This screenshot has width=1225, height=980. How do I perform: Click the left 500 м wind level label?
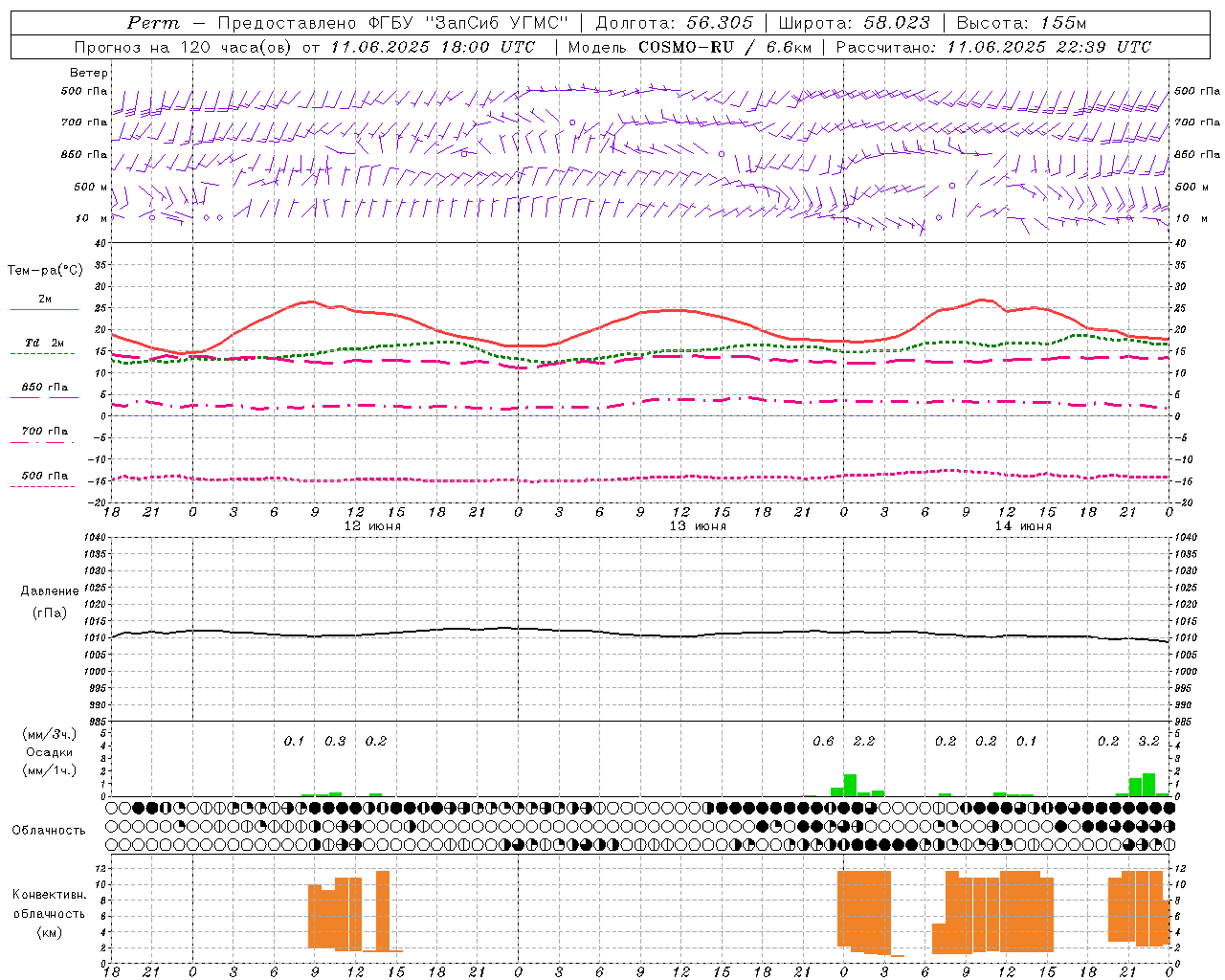tap(91, 187)
